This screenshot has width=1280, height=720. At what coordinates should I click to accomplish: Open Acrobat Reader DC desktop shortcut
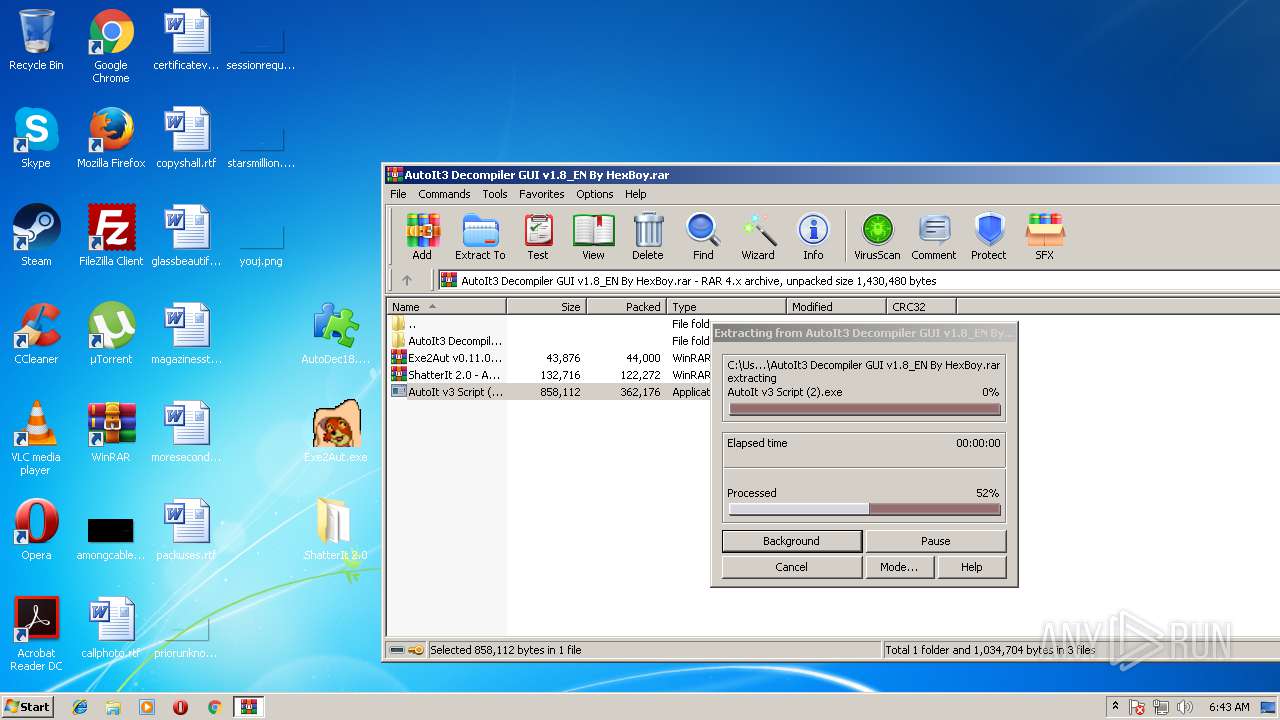[36, 634]
